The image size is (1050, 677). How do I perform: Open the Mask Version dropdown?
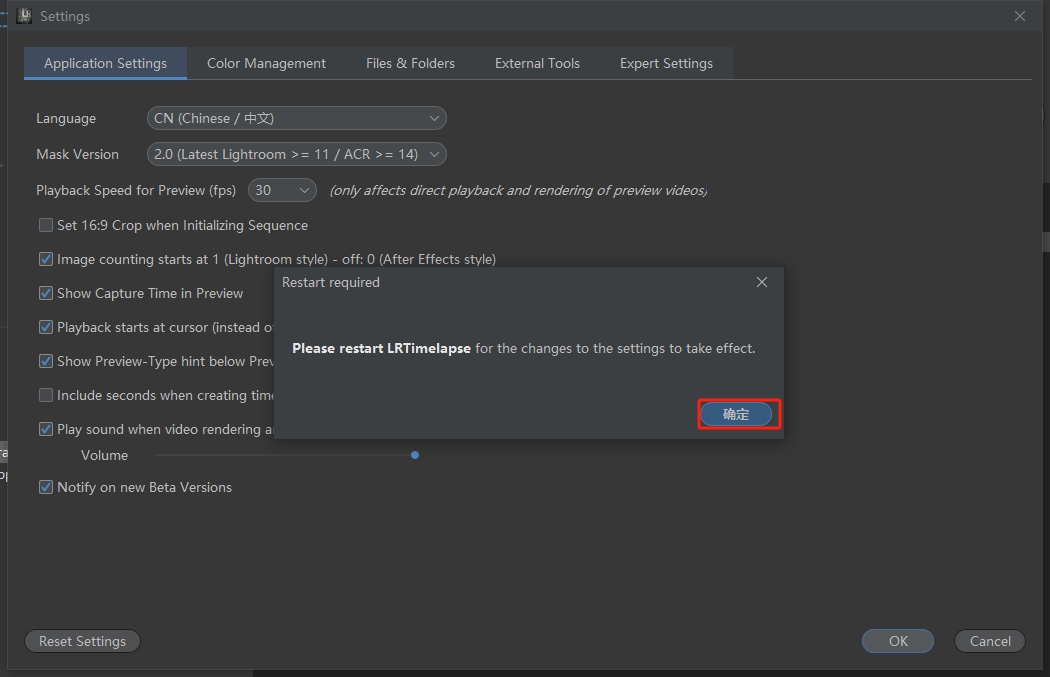297,155
